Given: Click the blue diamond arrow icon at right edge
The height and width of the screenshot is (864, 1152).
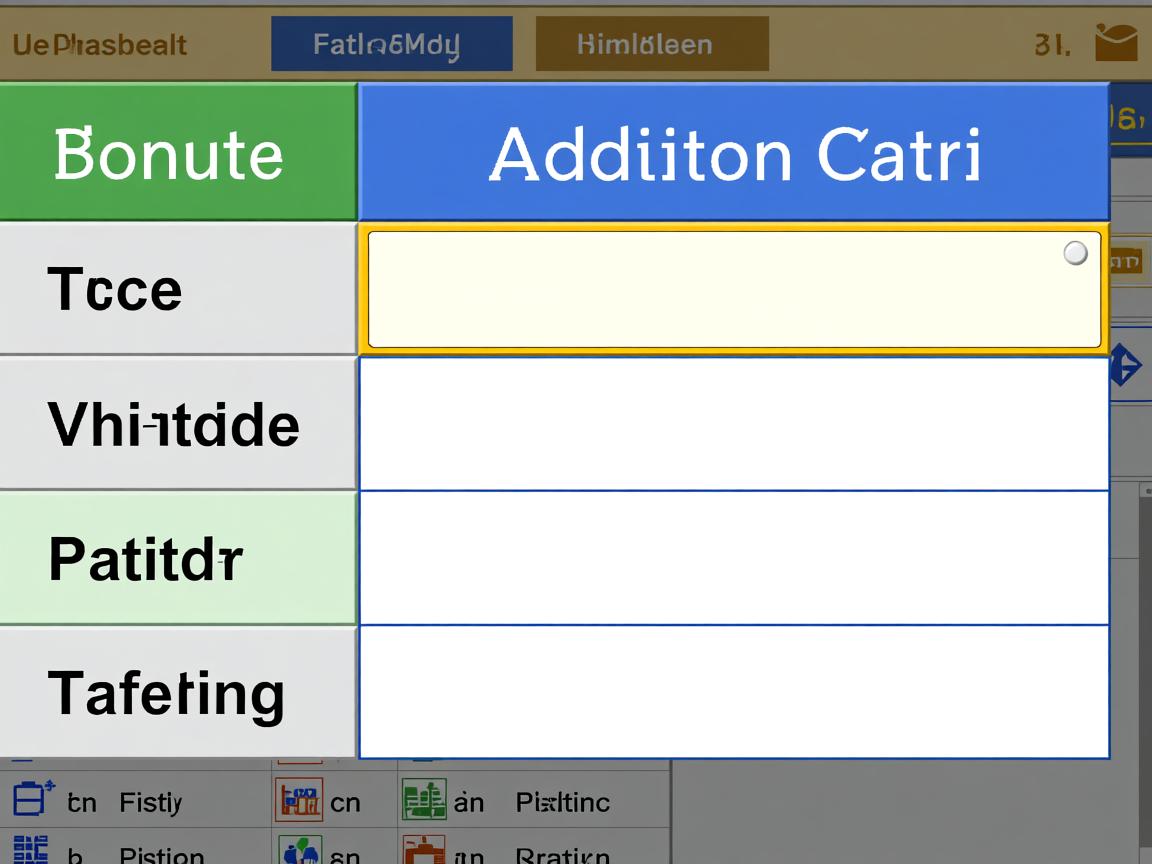Looking at the screenshot, I should [x=1126, y=365].
